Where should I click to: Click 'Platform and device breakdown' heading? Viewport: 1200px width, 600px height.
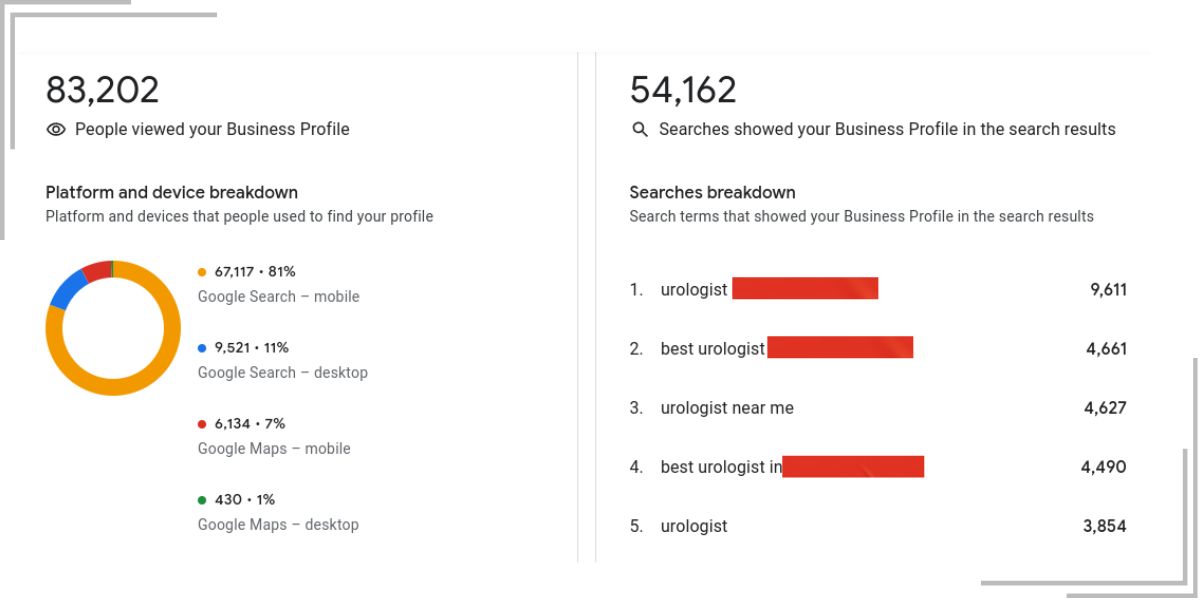click(172, 192)
